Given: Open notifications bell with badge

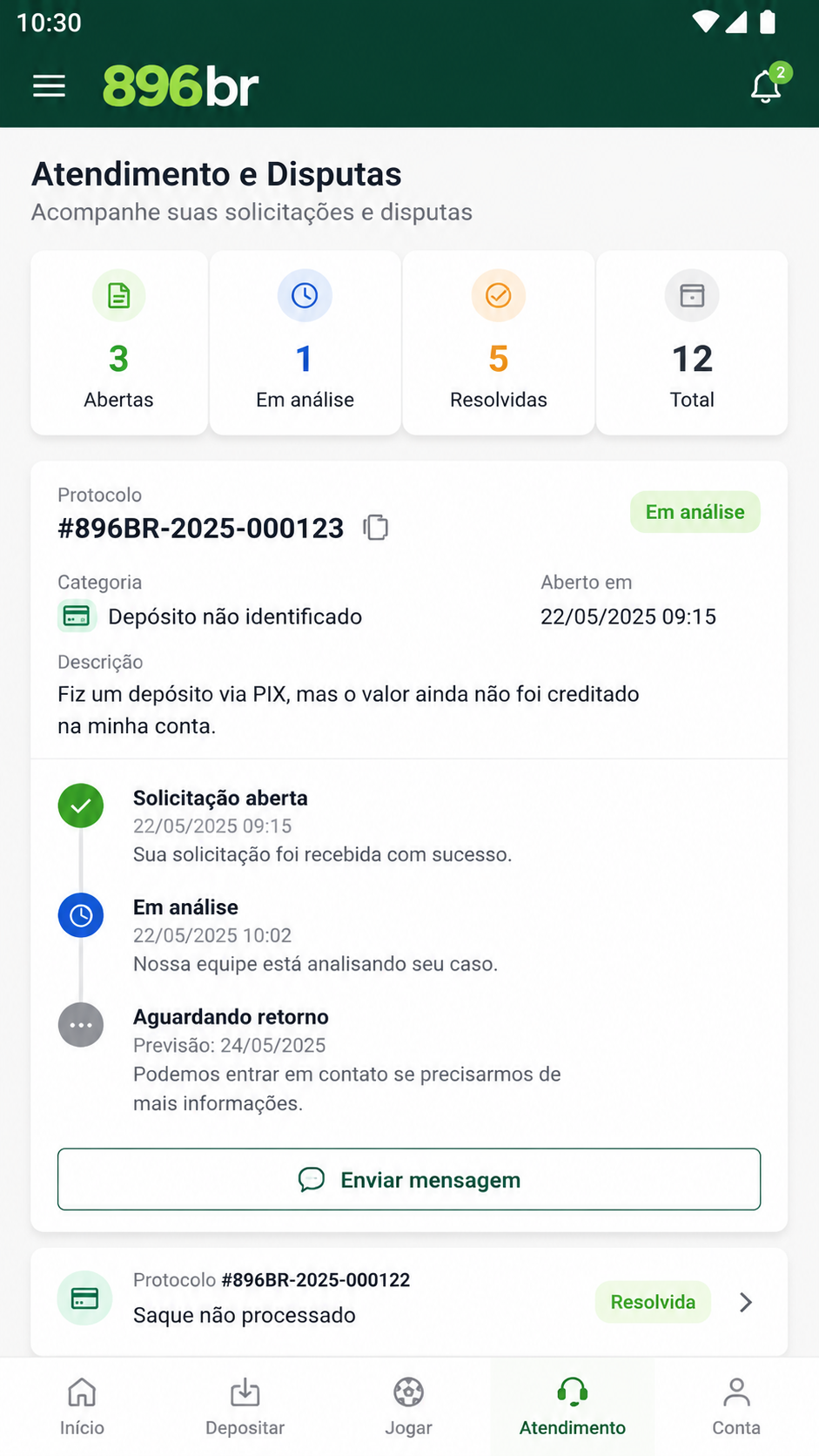Looking at the screenshot, I should point(768,85).
